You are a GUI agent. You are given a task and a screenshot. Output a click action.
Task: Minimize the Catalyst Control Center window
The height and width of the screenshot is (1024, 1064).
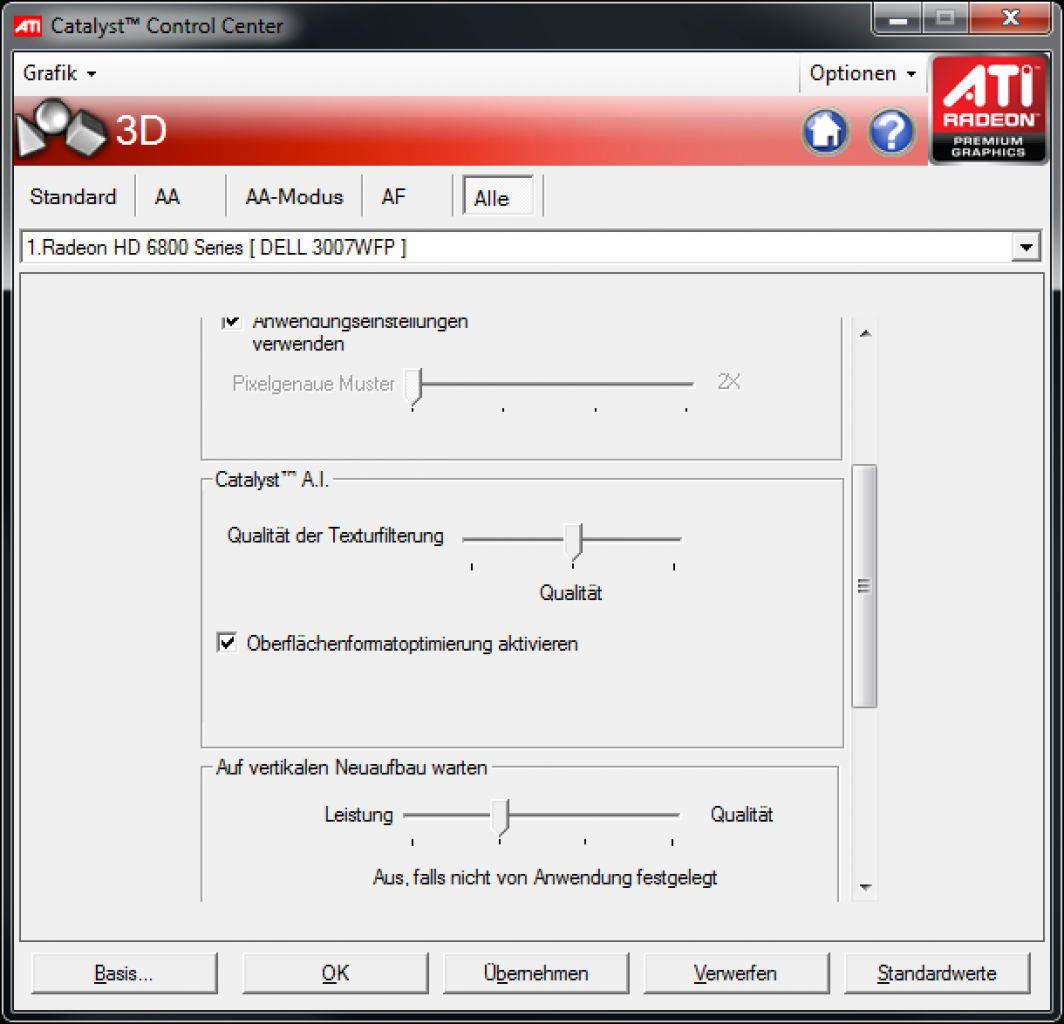(898, 18)
